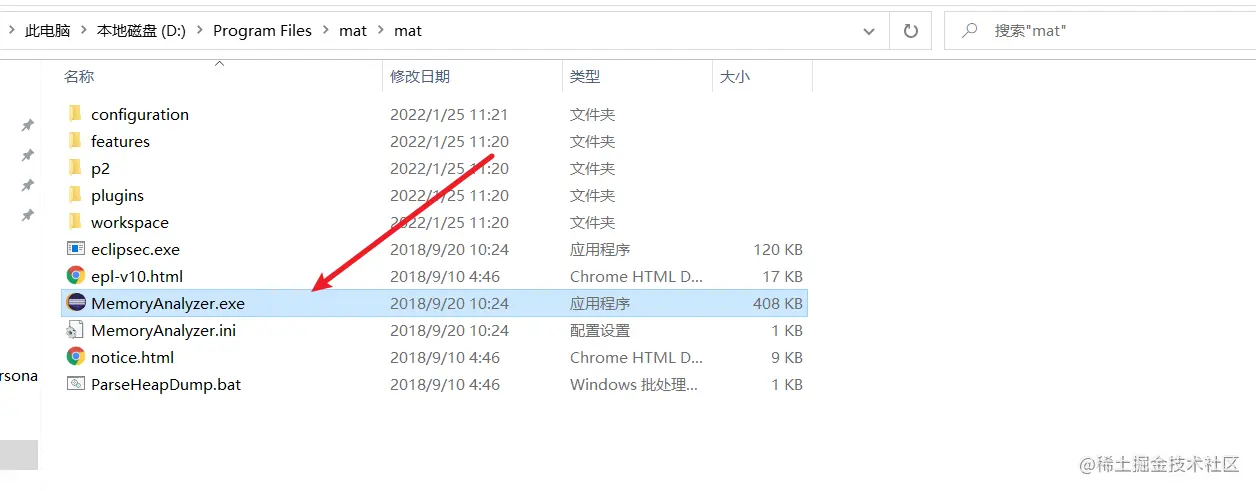Screen dimensions: 1256x491
Task: Expand the chevron after 本地磁盘 (D:)
Action: 200,31
